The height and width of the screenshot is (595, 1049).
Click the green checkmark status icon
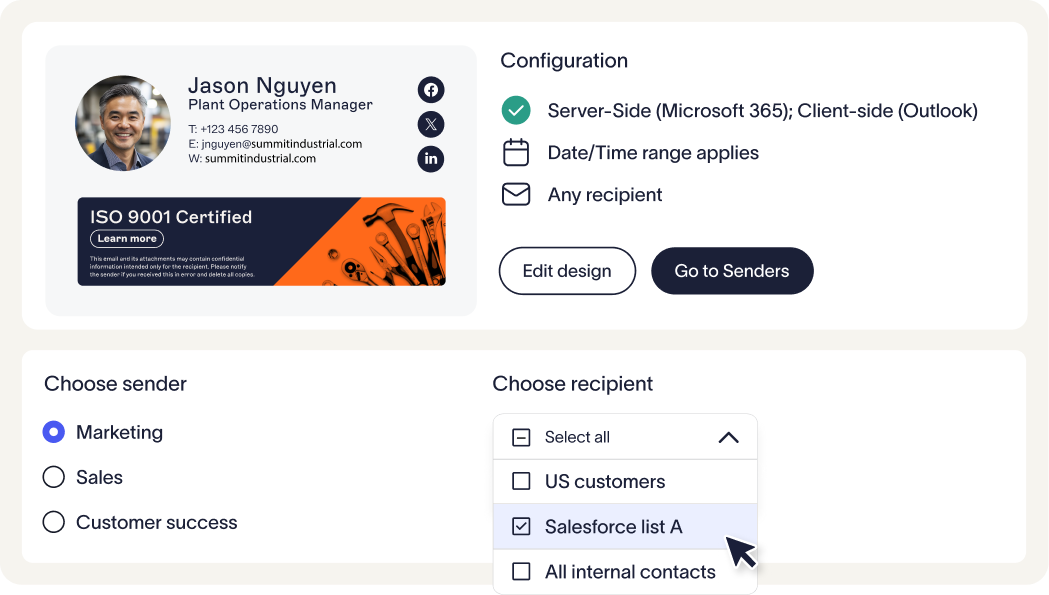pos(515,110)
